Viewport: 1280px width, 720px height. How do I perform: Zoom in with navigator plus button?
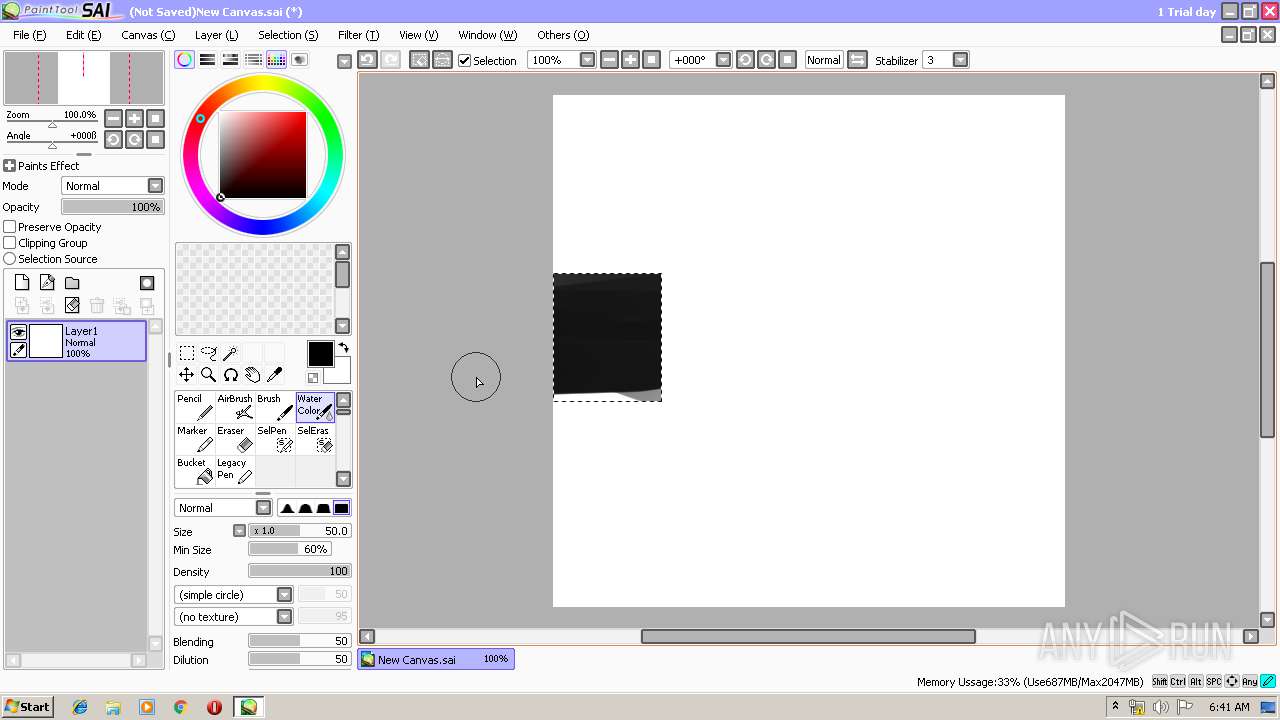click(x=134, y=118)
